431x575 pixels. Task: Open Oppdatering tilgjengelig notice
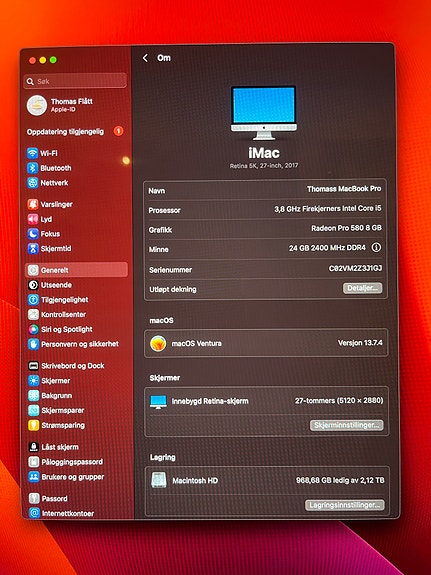pos(65,132)
